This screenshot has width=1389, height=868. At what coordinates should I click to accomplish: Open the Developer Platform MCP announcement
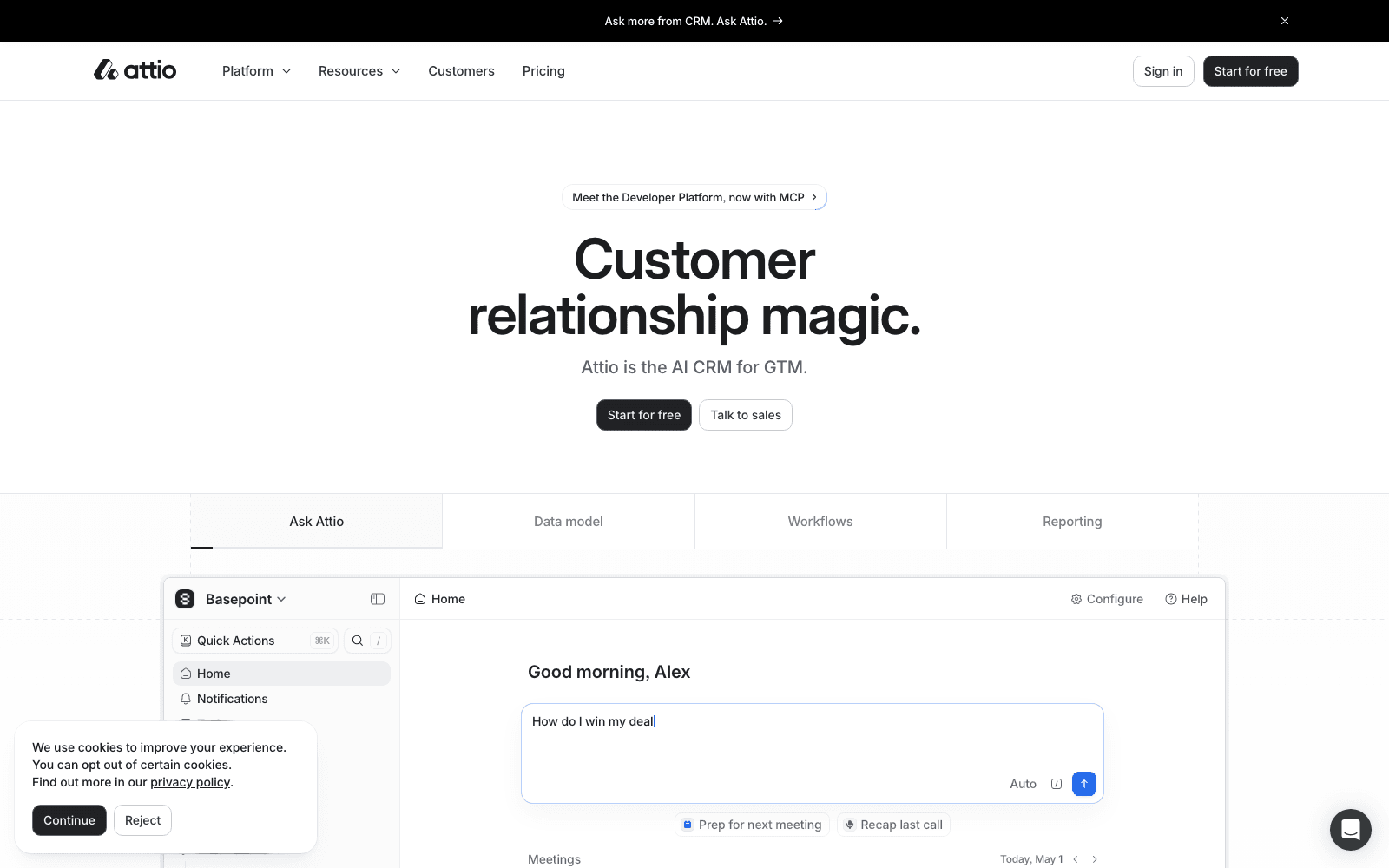point(694,197)
